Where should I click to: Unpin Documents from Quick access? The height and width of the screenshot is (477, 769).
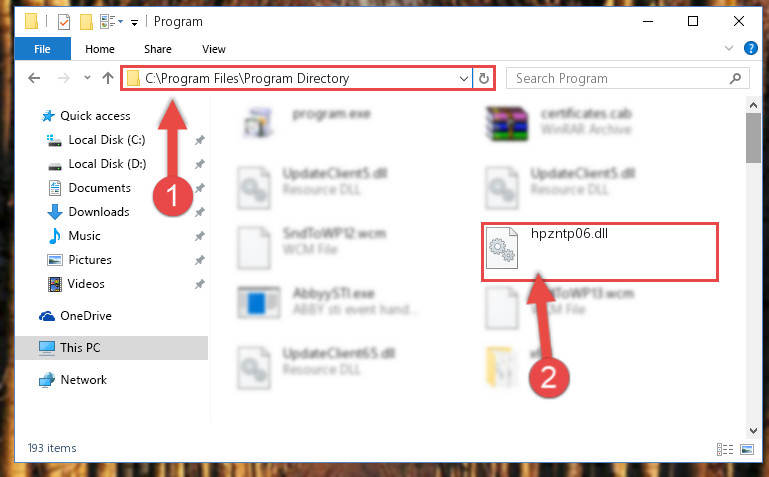coord(200,188)
